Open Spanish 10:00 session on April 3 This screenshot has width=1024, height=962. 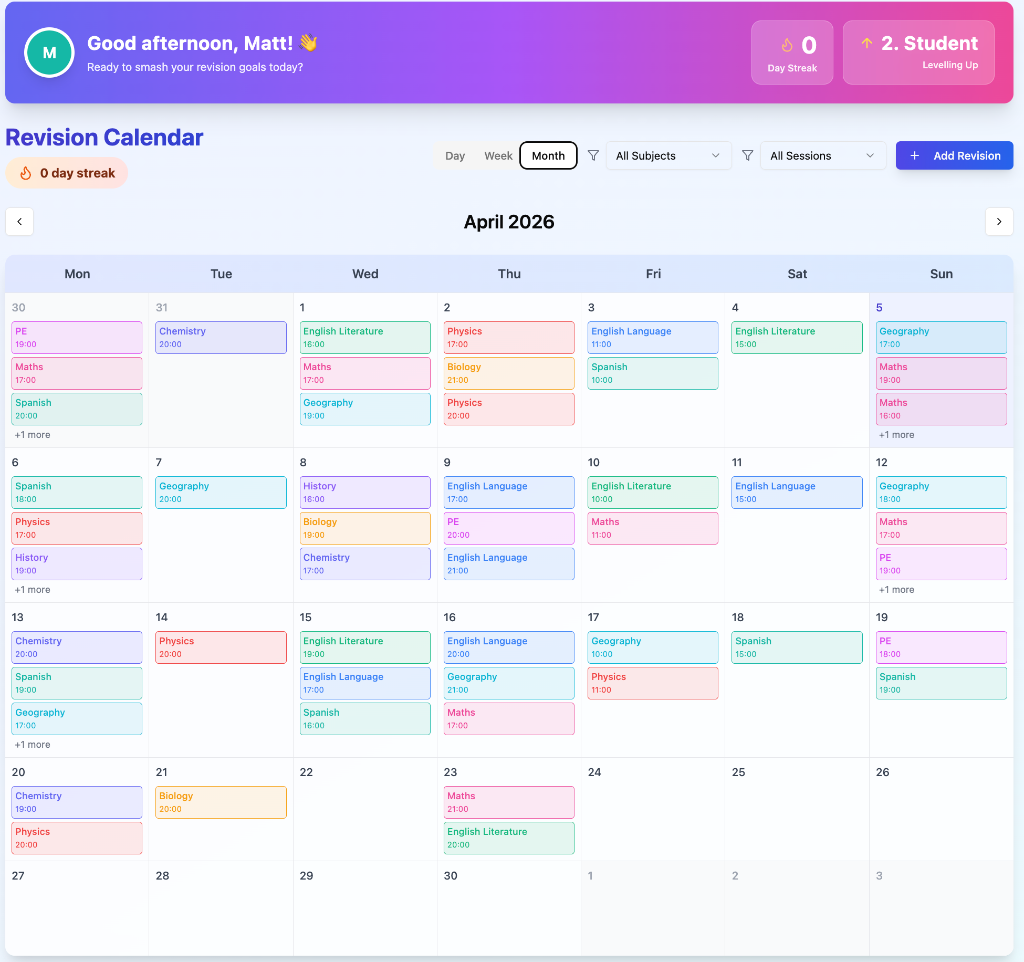[653, 374]
